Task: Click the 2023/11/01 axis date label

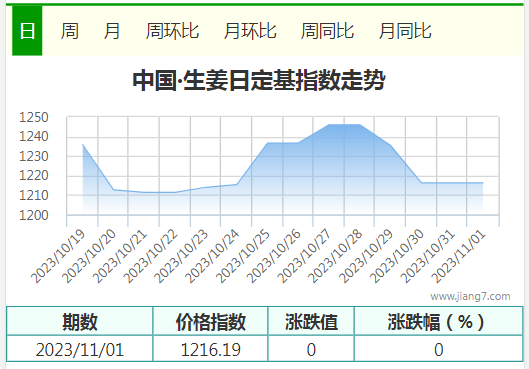Action: (x=459, y=256)
